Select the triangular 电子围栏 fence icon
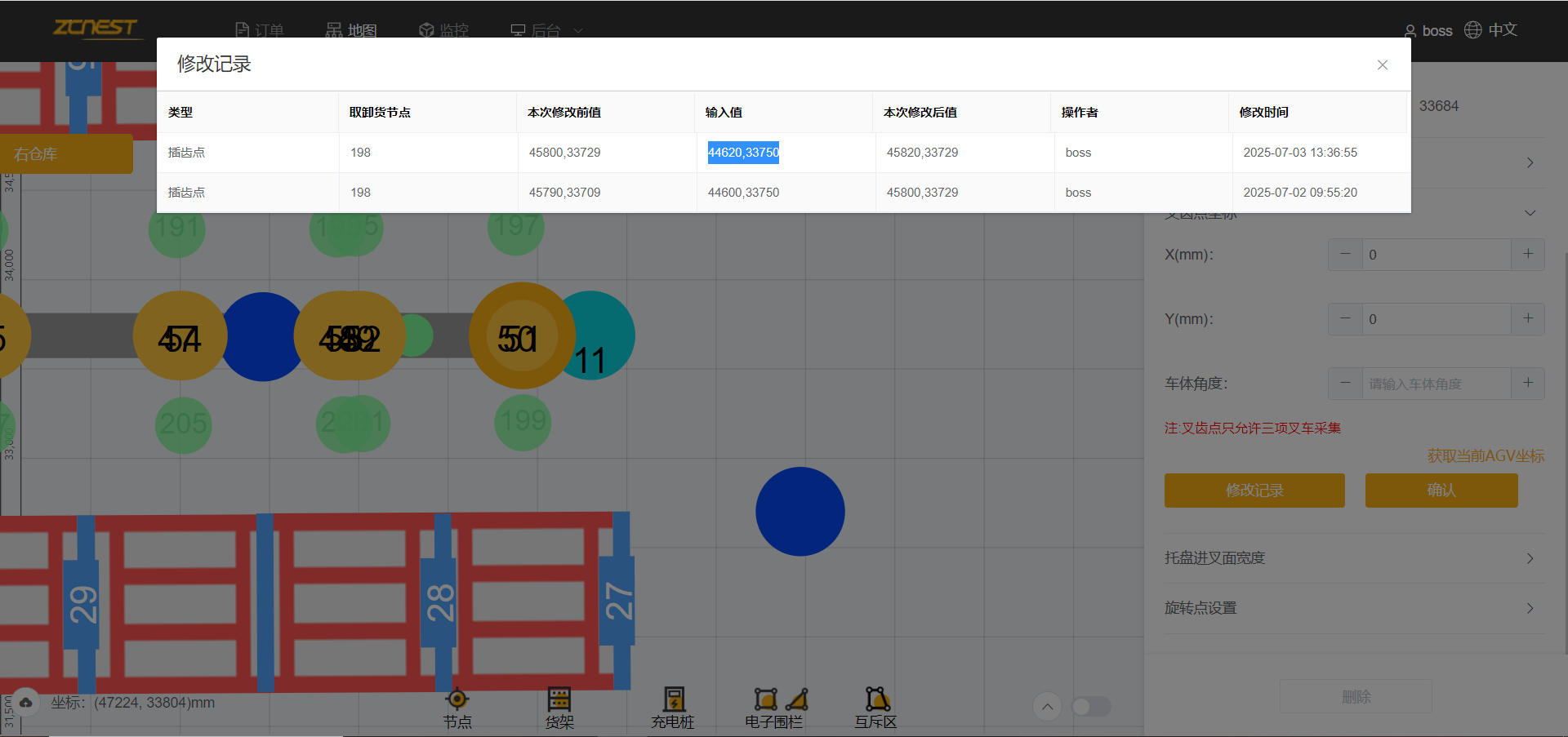The image size is (1568, 737). pos(797,699)
